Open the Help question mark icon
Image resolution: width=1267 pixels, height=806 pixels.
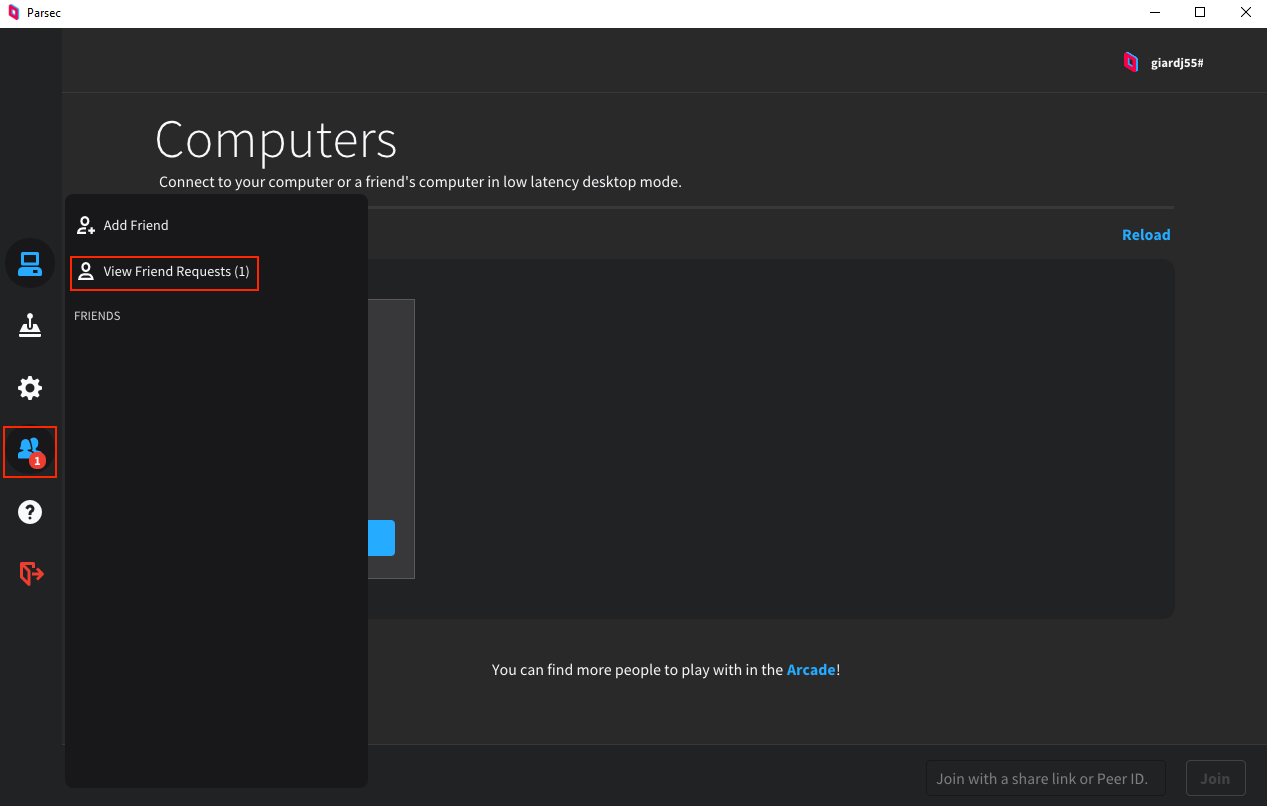(x=30, y=512)
